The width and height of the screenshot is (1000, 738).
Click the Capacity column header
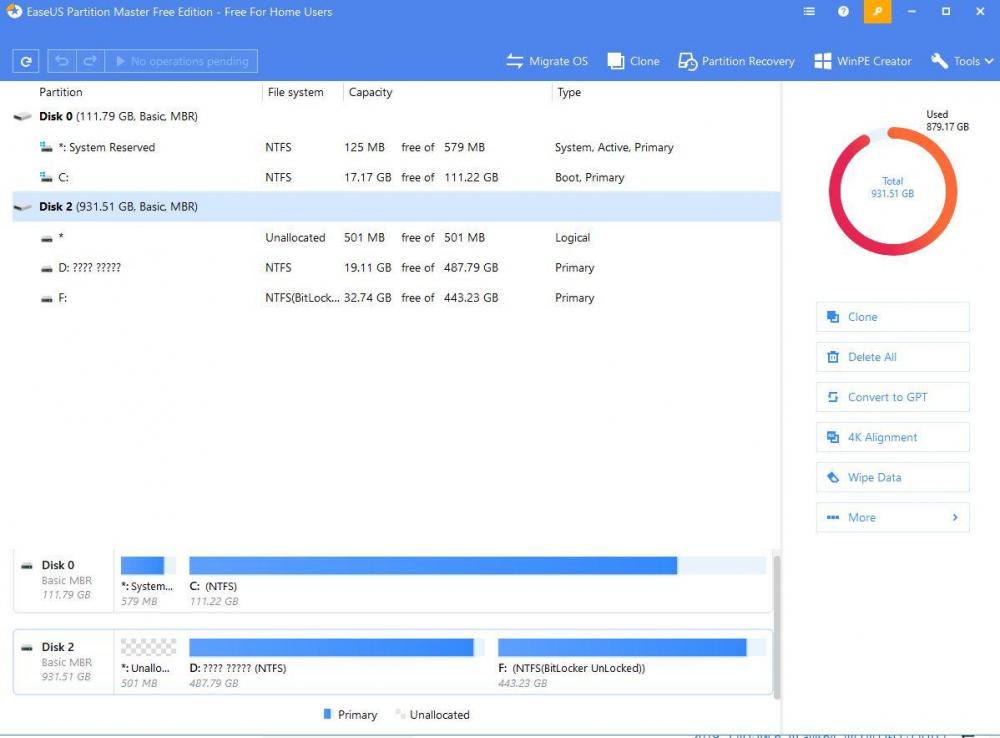click(370, 92)
